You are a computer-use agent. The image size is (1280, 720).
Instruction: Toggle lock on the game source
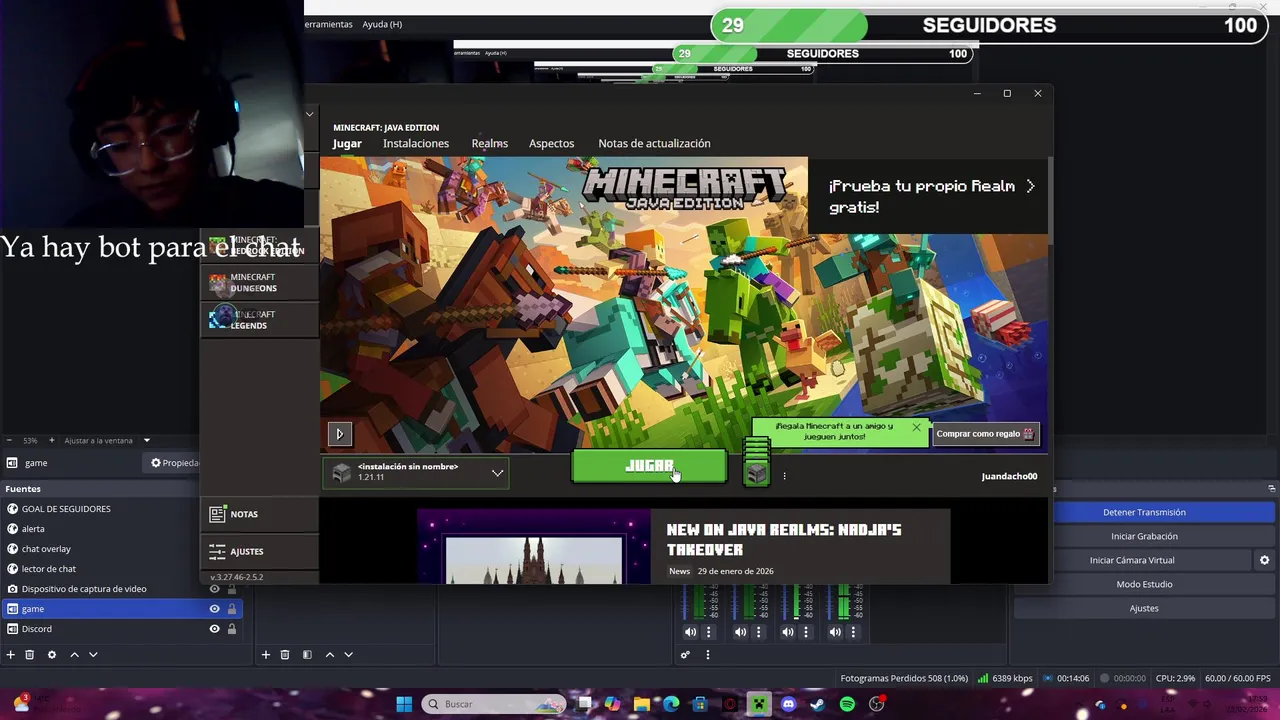[x=232, y=609]
